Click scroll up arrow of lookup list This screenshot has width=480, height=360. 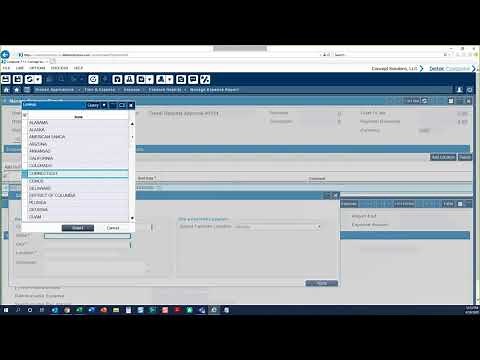(132, 124)
